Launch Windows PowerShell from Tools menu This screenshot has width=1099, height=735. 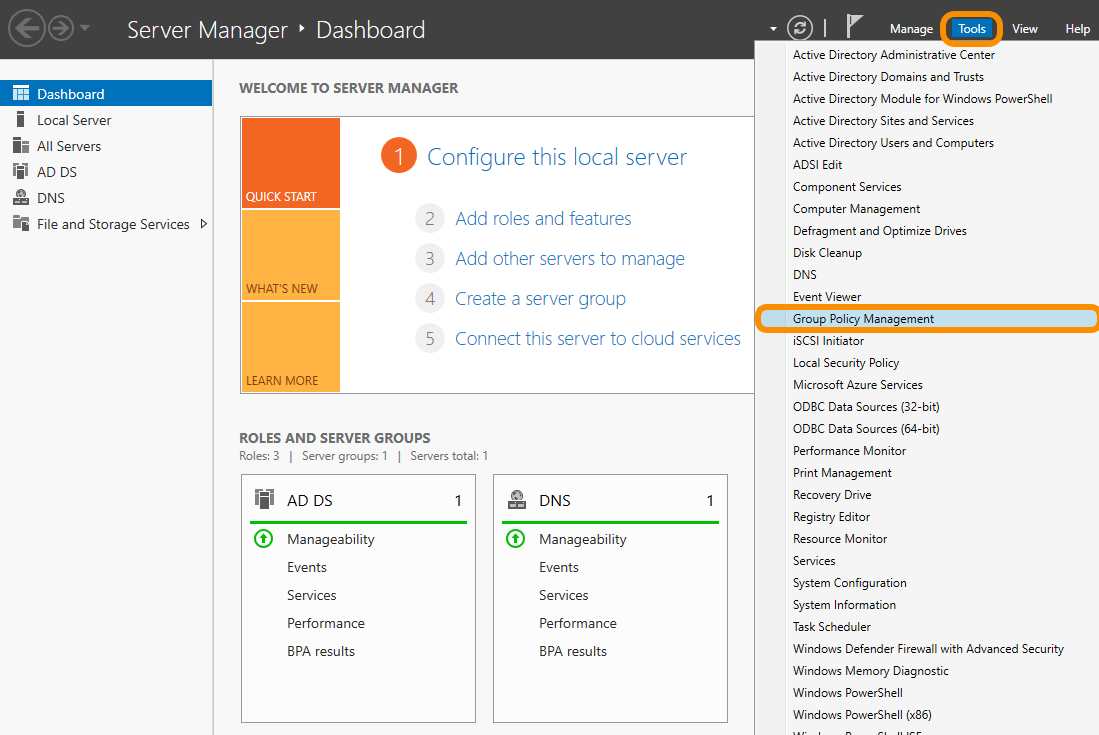point(847,692)
